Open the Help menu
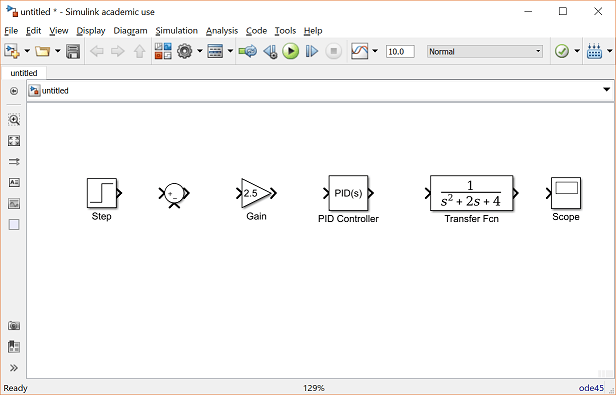 pos(313,31)
